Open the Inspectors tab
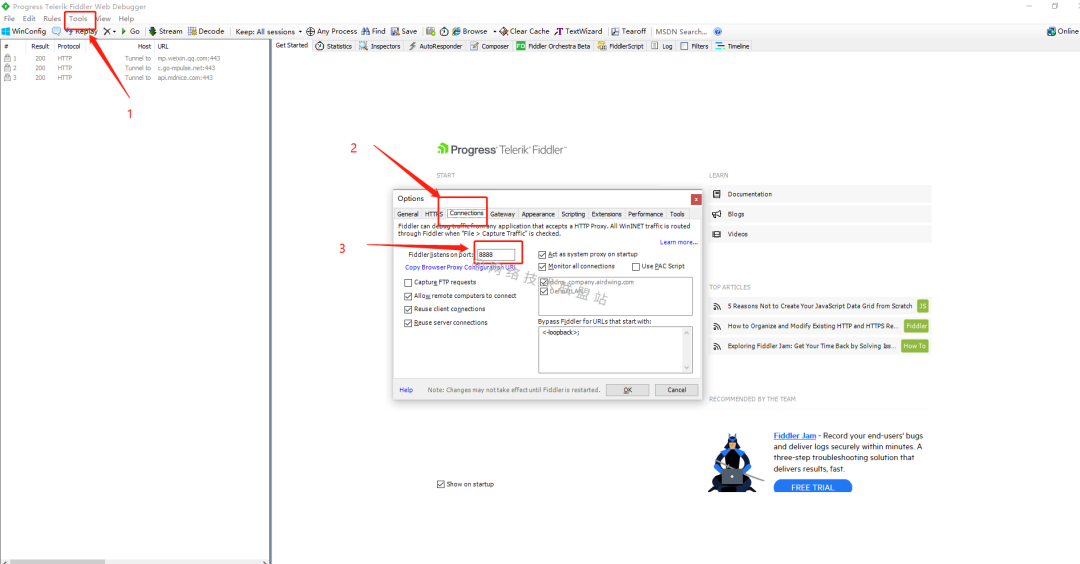1080x564 pixels. (380, 46)
